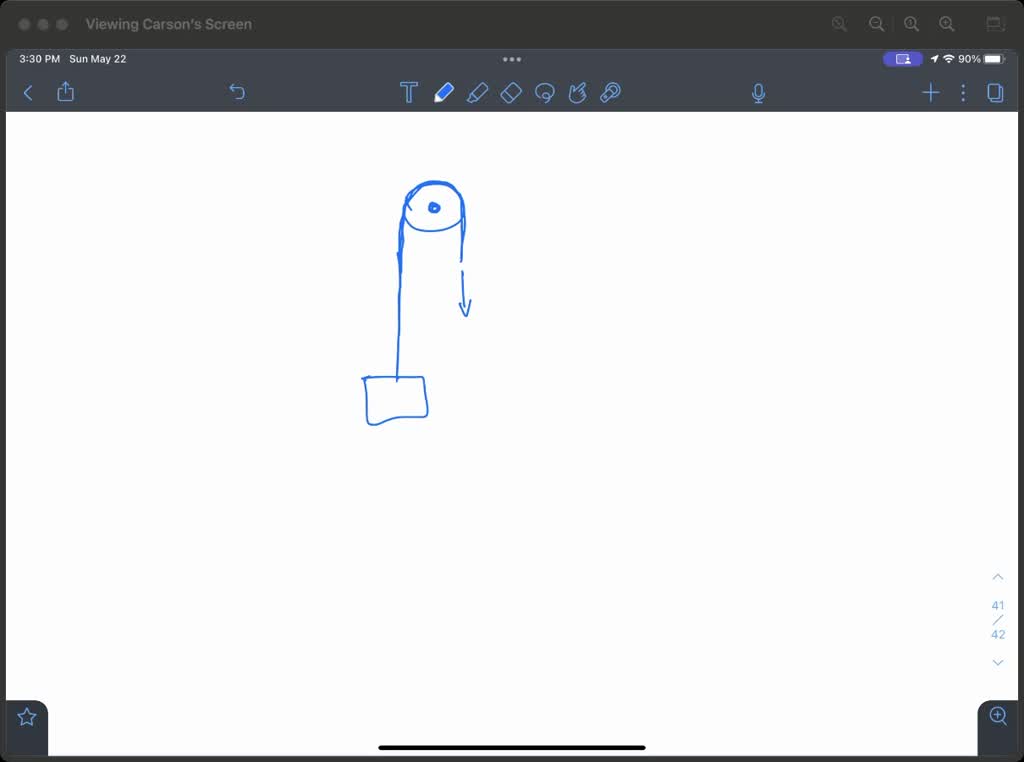Open the zoom writing box magnifier
This screenshot has height=762, width=1024.
998,716
